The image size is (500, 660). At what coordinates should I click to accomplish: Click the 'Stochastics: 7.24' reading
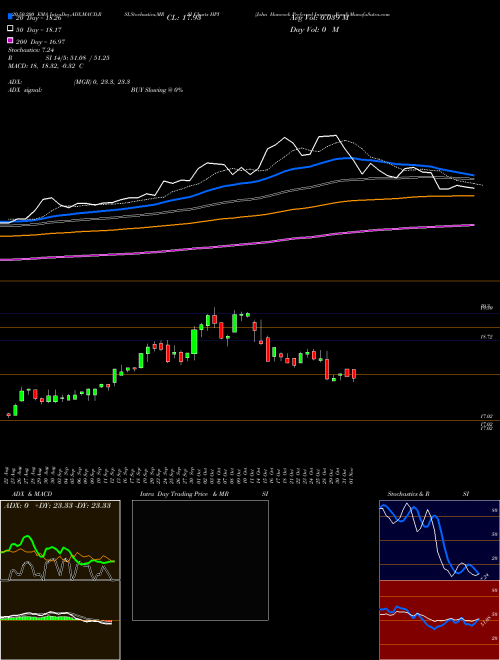coord(31,50)
